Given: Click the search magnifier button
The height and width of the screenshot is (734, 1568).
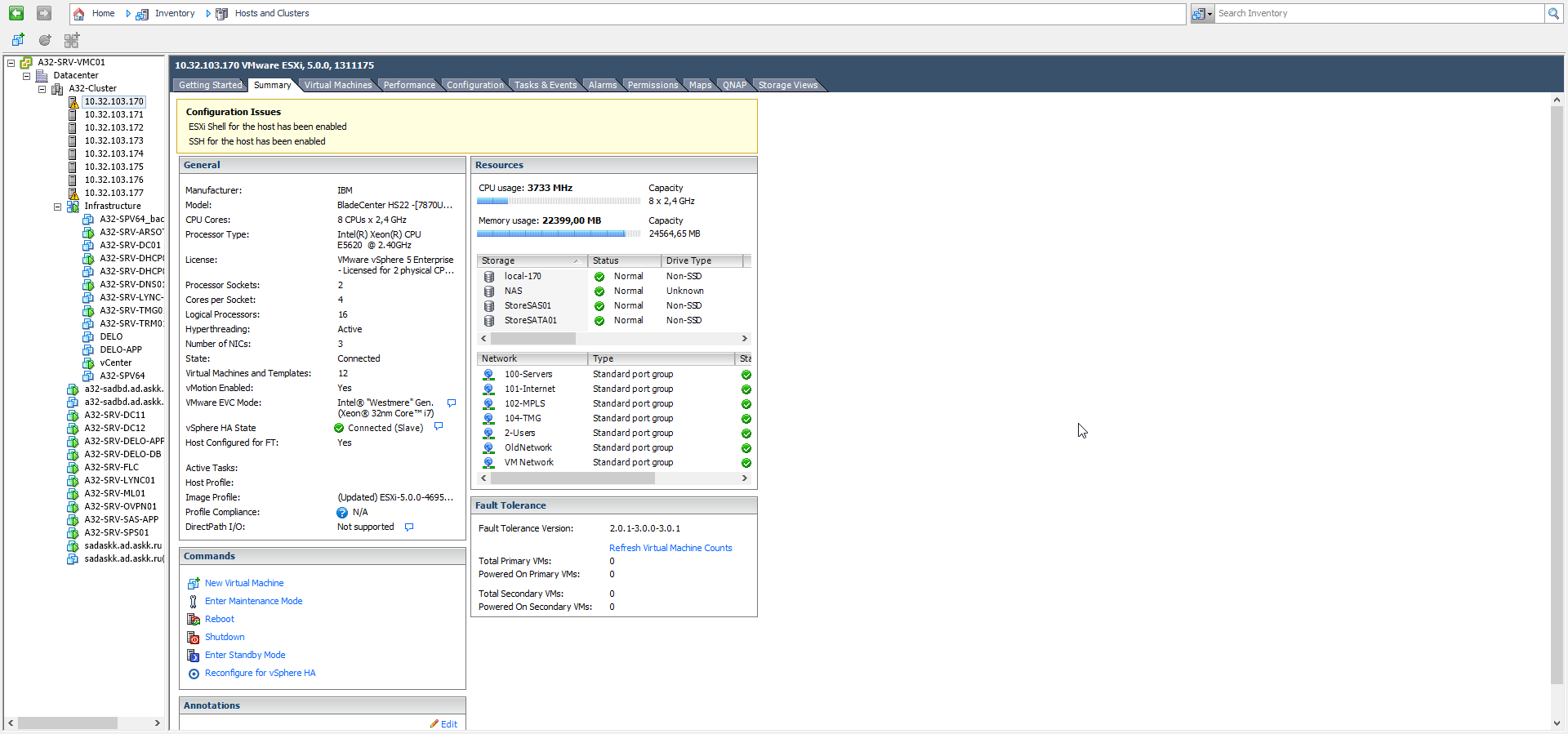Looking at the screenshot, I should pos(1552,13).
